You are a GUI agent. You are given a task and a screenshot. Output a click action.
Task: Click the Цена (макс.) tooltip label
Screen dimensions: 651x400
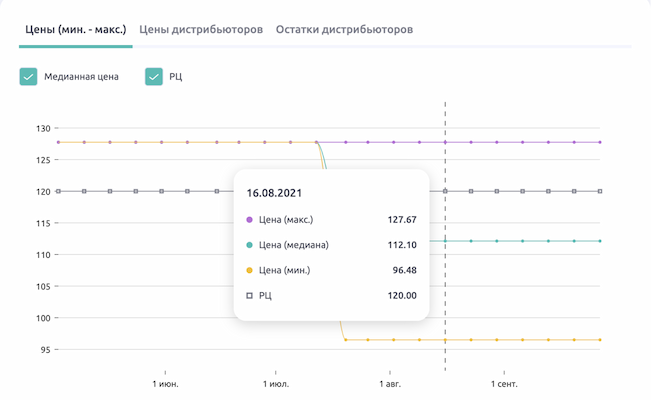(x=286, y=219)
